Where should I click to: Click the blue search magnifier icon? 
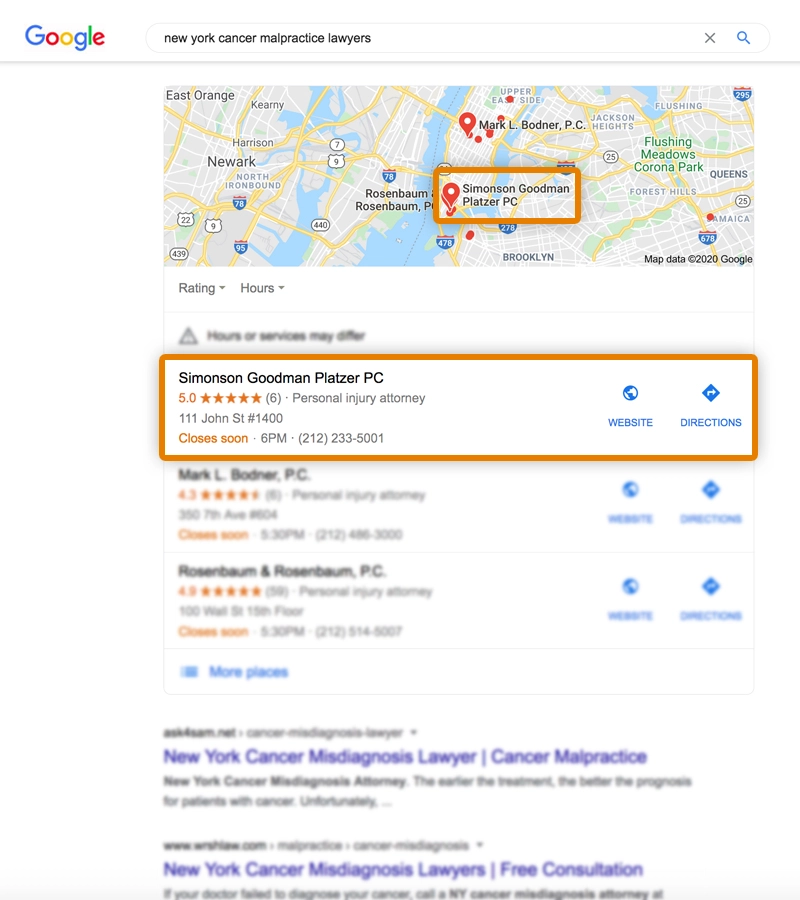tap(743, 38)
